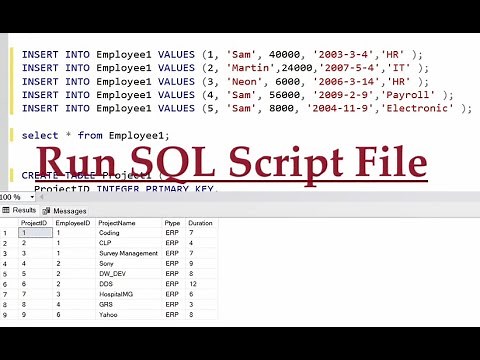Select the ProjectID cell in the Sony row
Screen dimensions: 480x360
tap(35, 264)
